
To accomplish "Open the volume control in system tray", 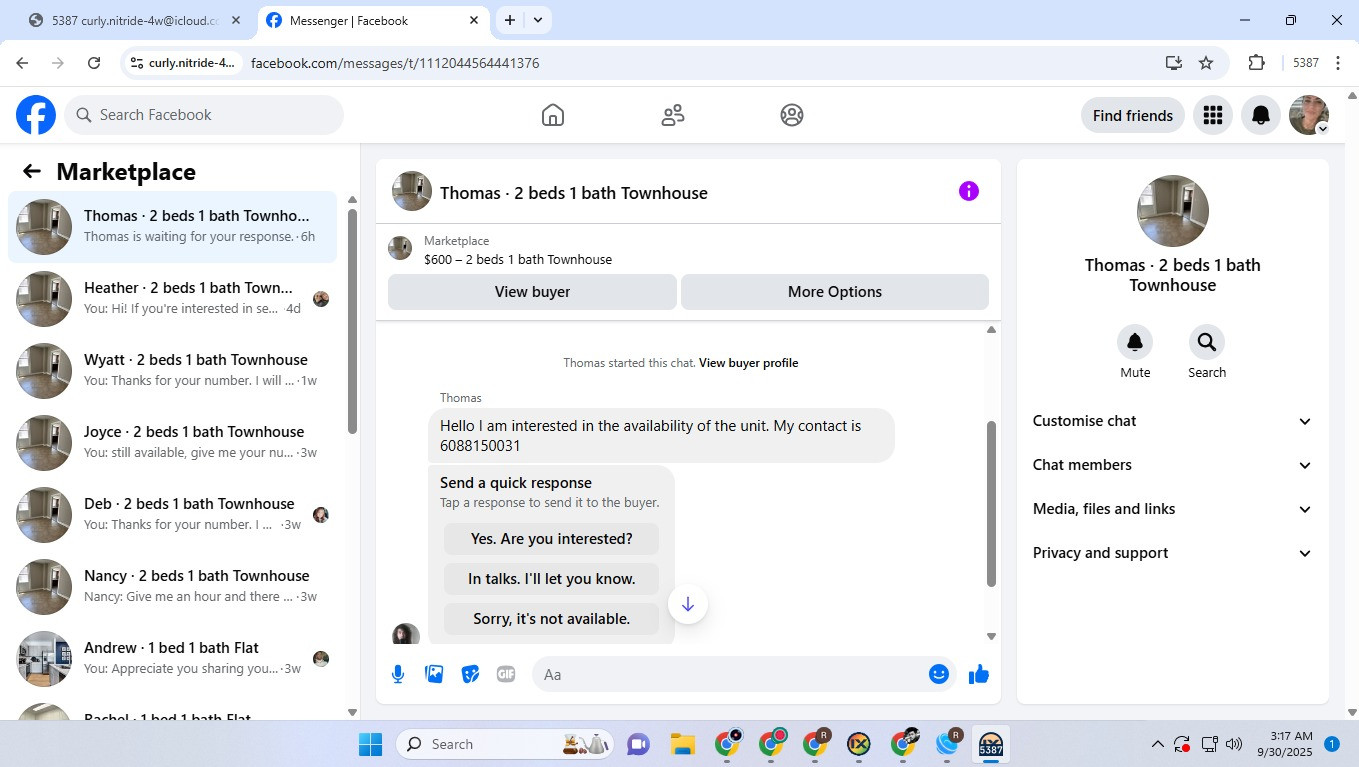I will coord(1234,744).
